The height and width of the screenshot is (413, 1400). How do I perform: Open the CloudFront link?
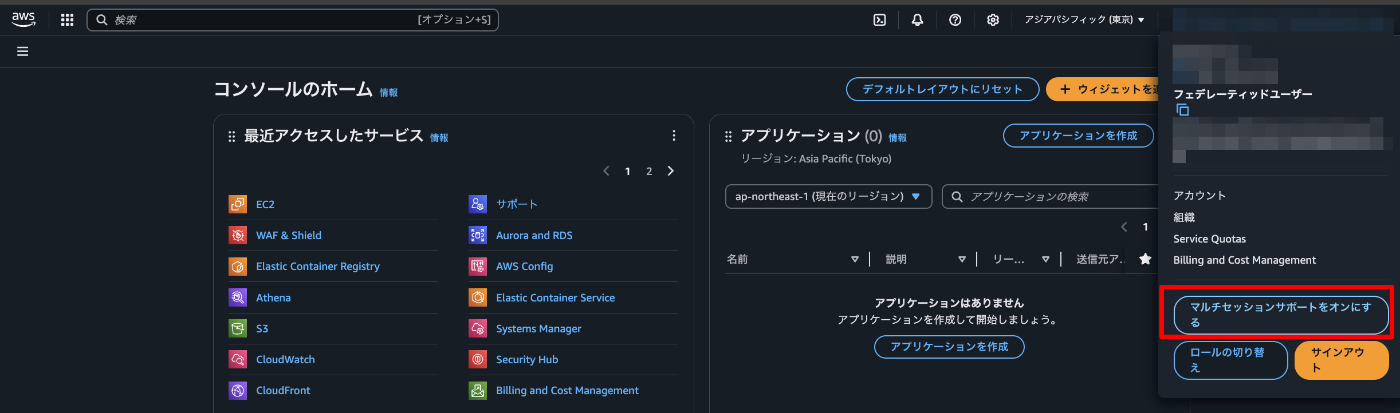[x=285, y=390]
